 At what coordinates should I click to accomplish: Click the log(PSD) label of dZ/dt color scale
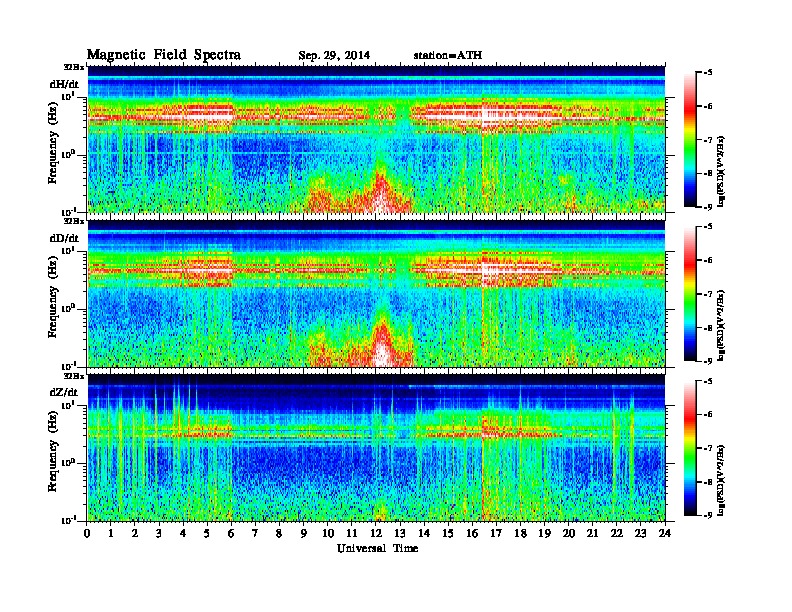point(721,478)
